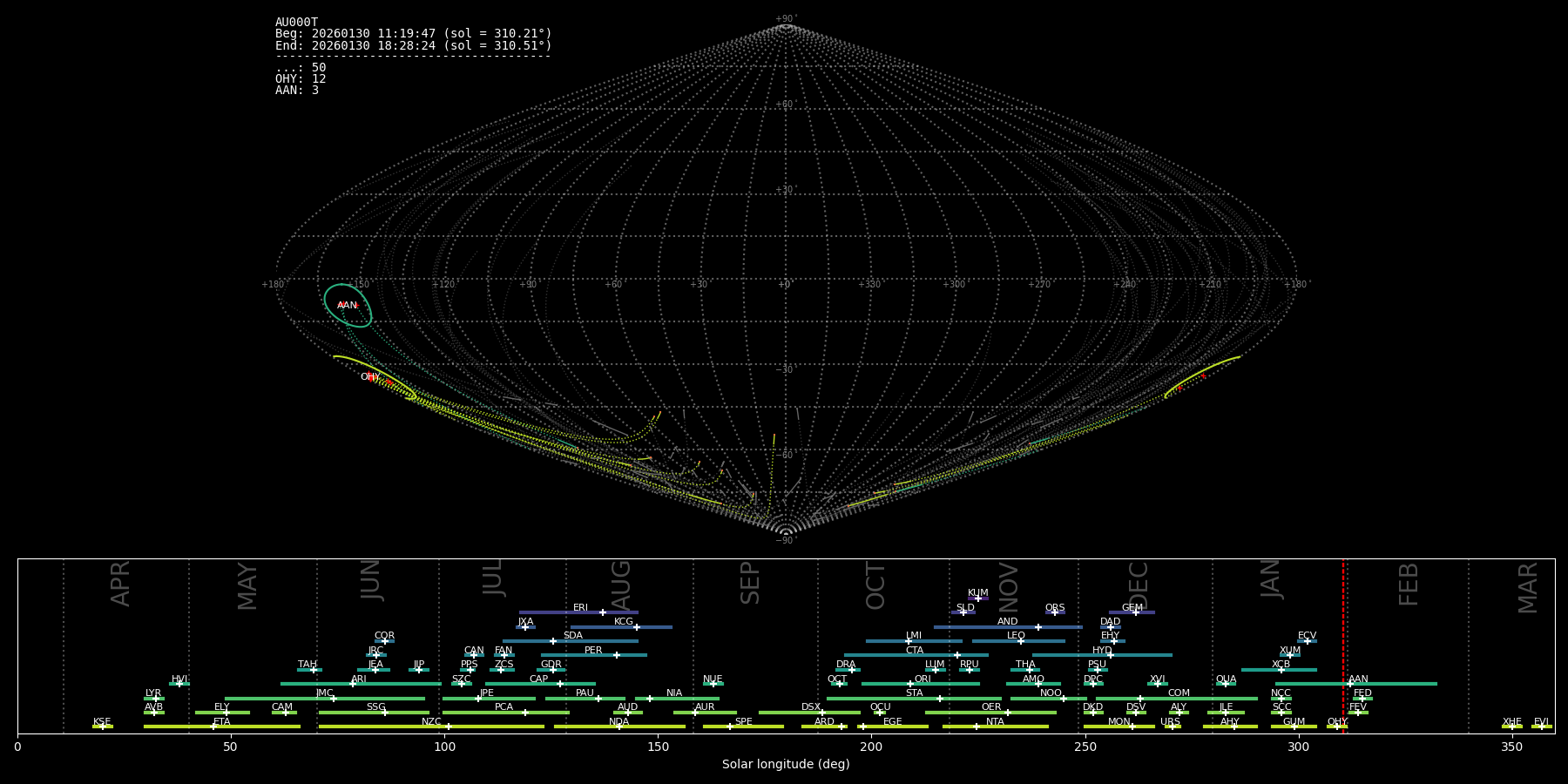Click the AU000T station title text
1568x784 pixels.
296,23
